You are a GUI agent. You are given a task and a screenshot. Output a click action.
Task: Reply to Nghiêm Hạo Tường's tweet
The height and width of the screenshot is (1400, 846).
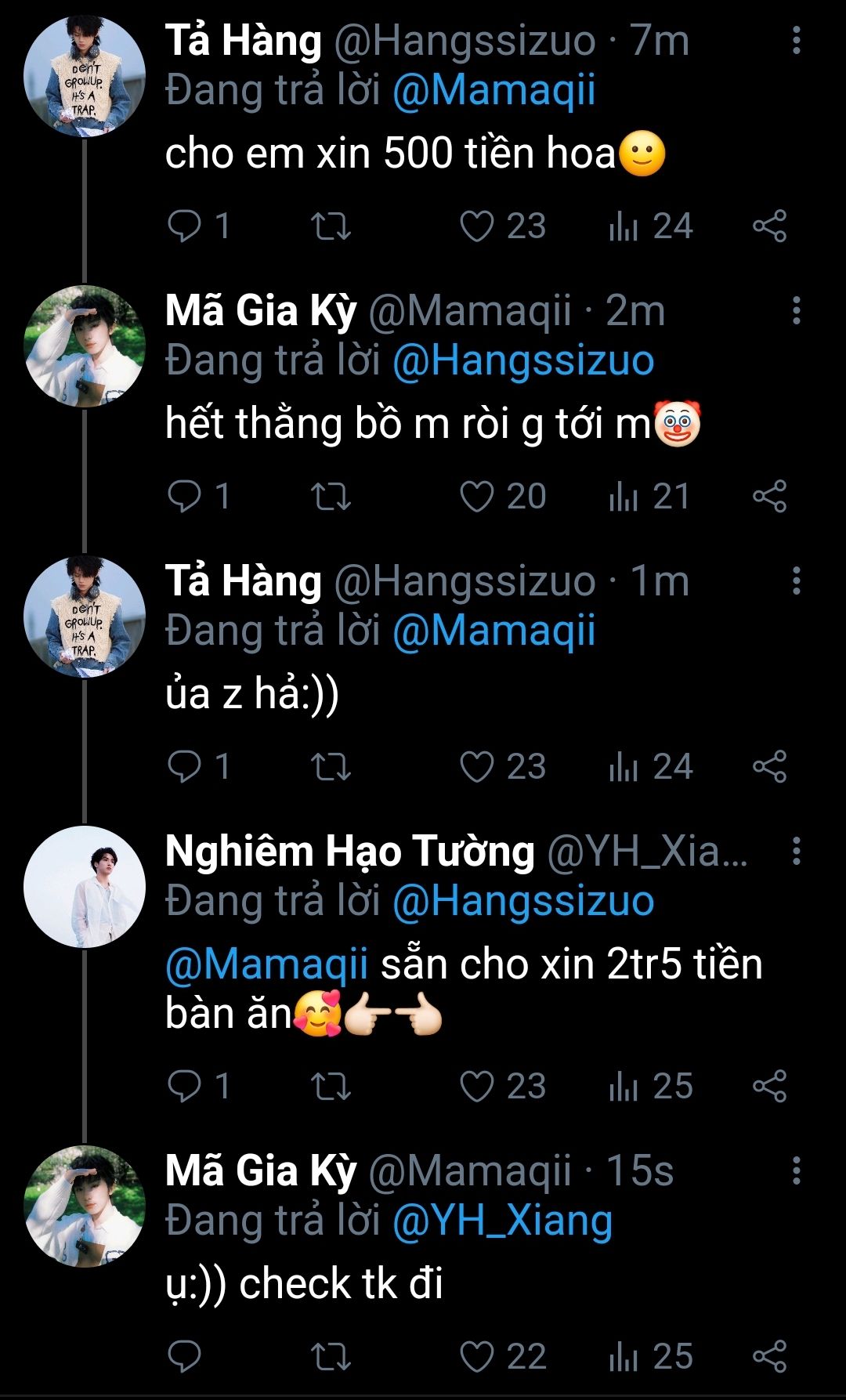(x=185, y=1087)
